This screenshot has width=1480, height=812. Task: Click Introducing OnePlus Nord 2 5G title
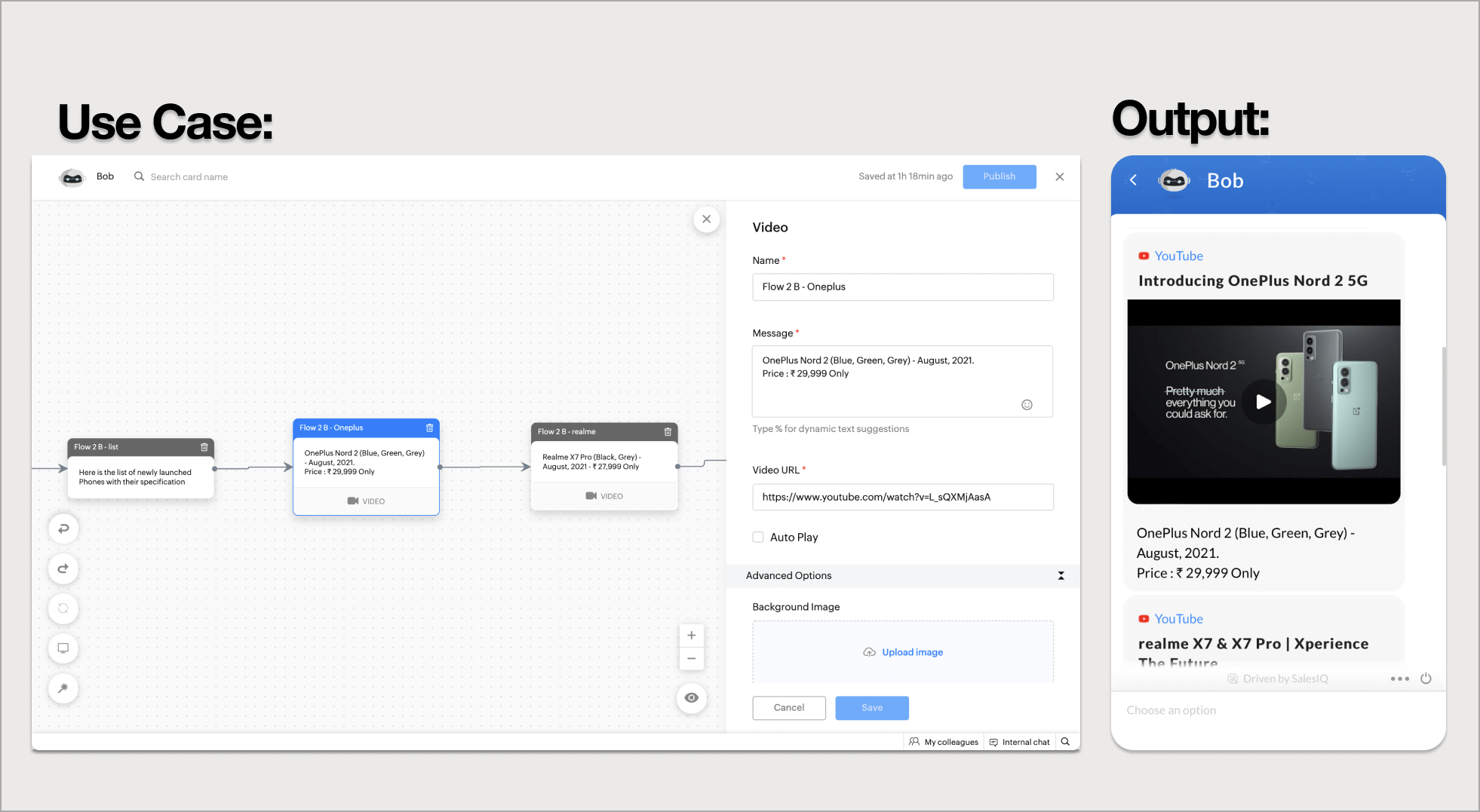1252,280
